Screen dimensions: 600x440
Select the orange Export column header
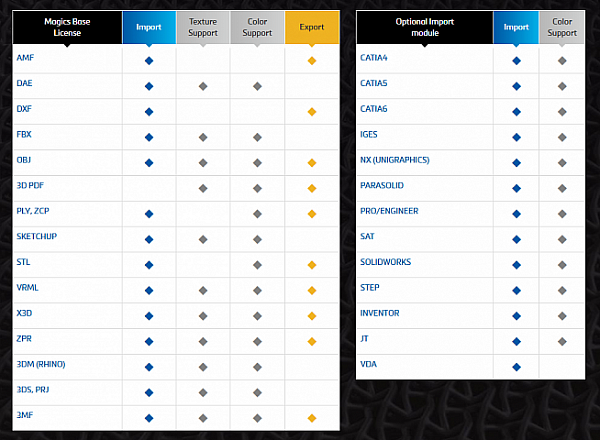coord(312,27)
